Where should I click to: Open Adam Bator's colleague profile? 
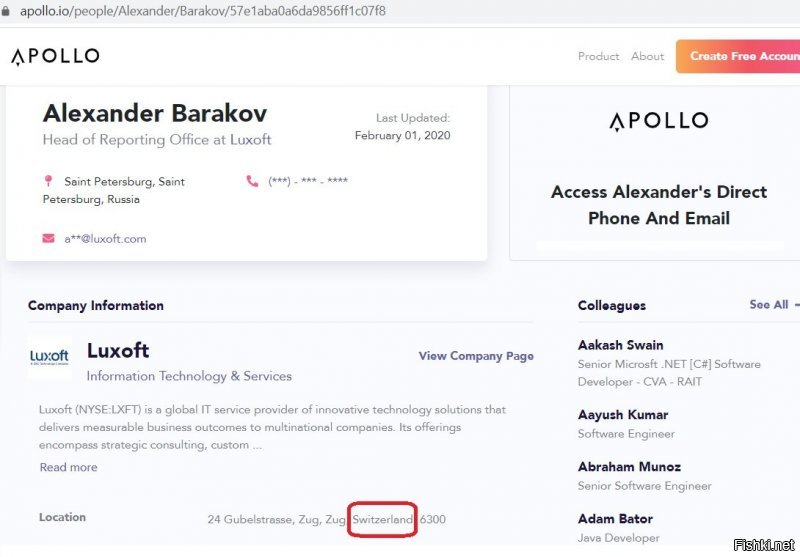[615, 519]
